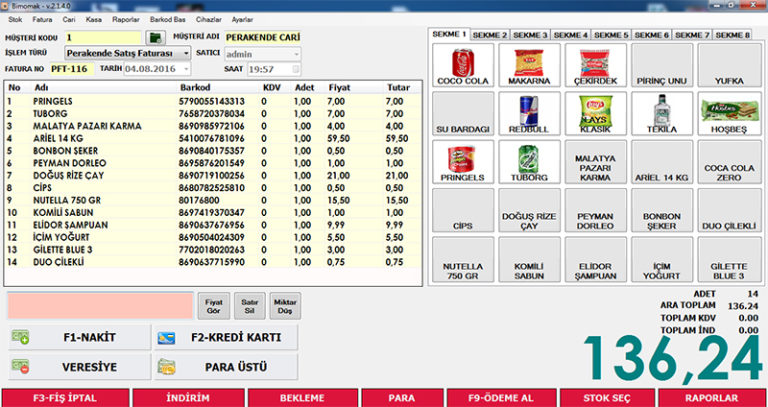Adjust the Saat time field
768x407 pixels.
[274, 69]
